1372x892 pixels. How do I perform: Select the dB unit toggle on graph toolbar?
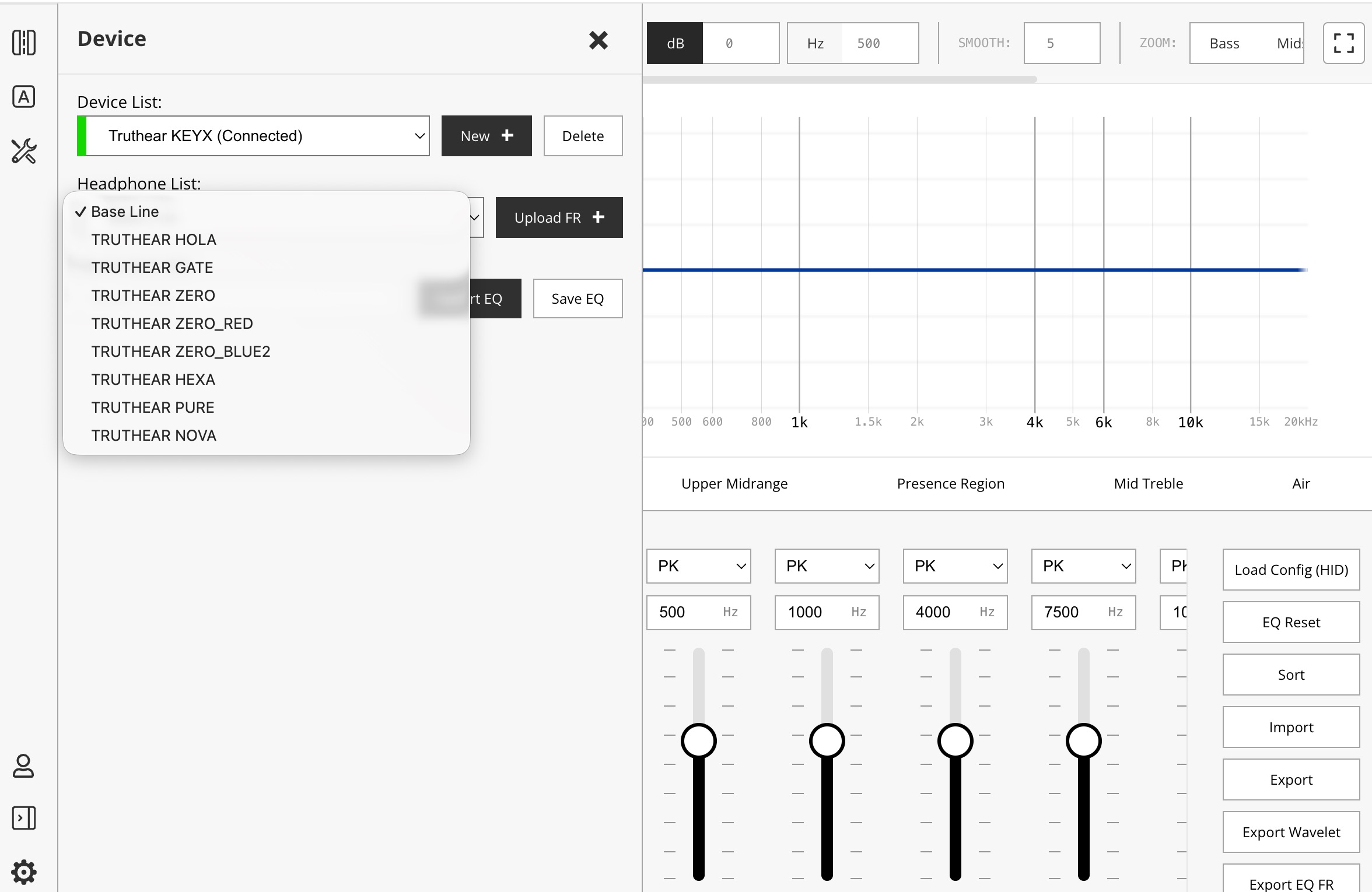coord(674,43)
